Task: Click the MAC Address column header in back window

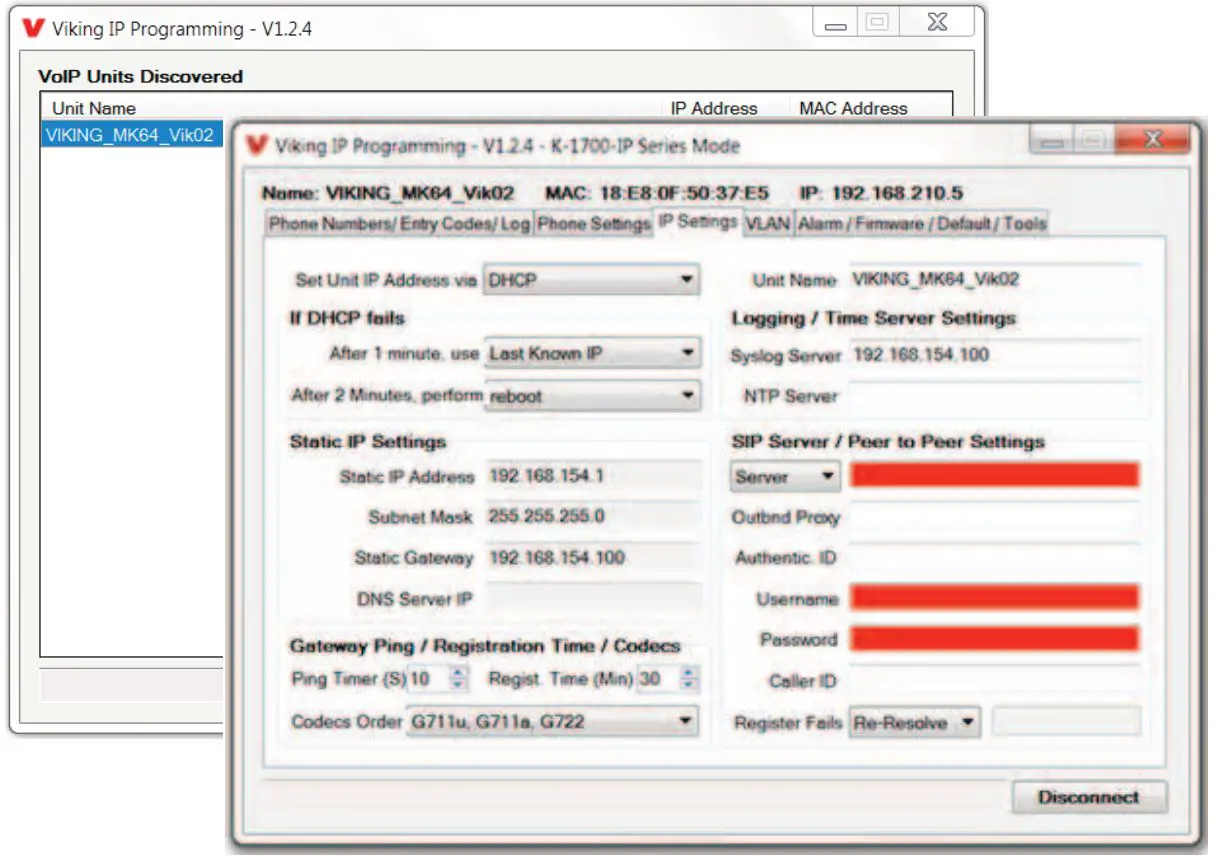Action: [853, 108]
